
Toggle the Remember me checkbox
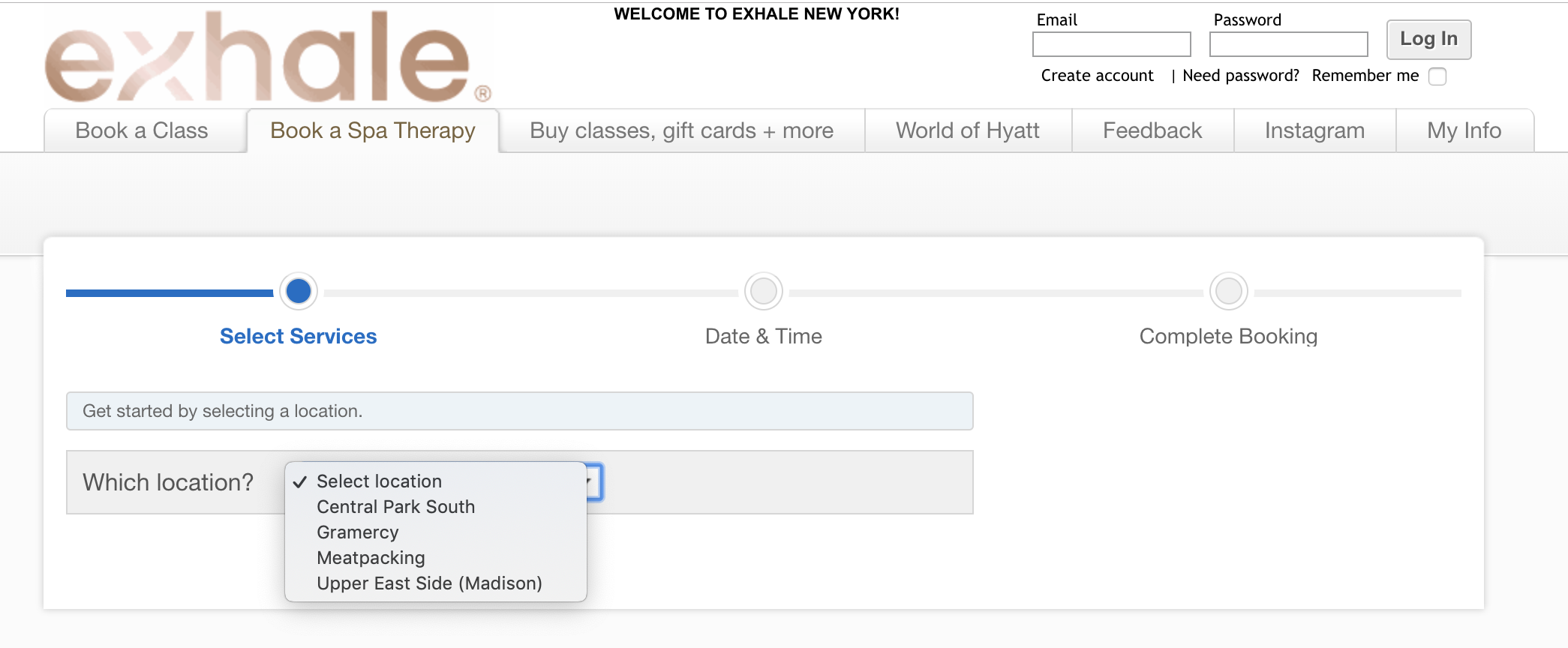(x=1437, y=76)
